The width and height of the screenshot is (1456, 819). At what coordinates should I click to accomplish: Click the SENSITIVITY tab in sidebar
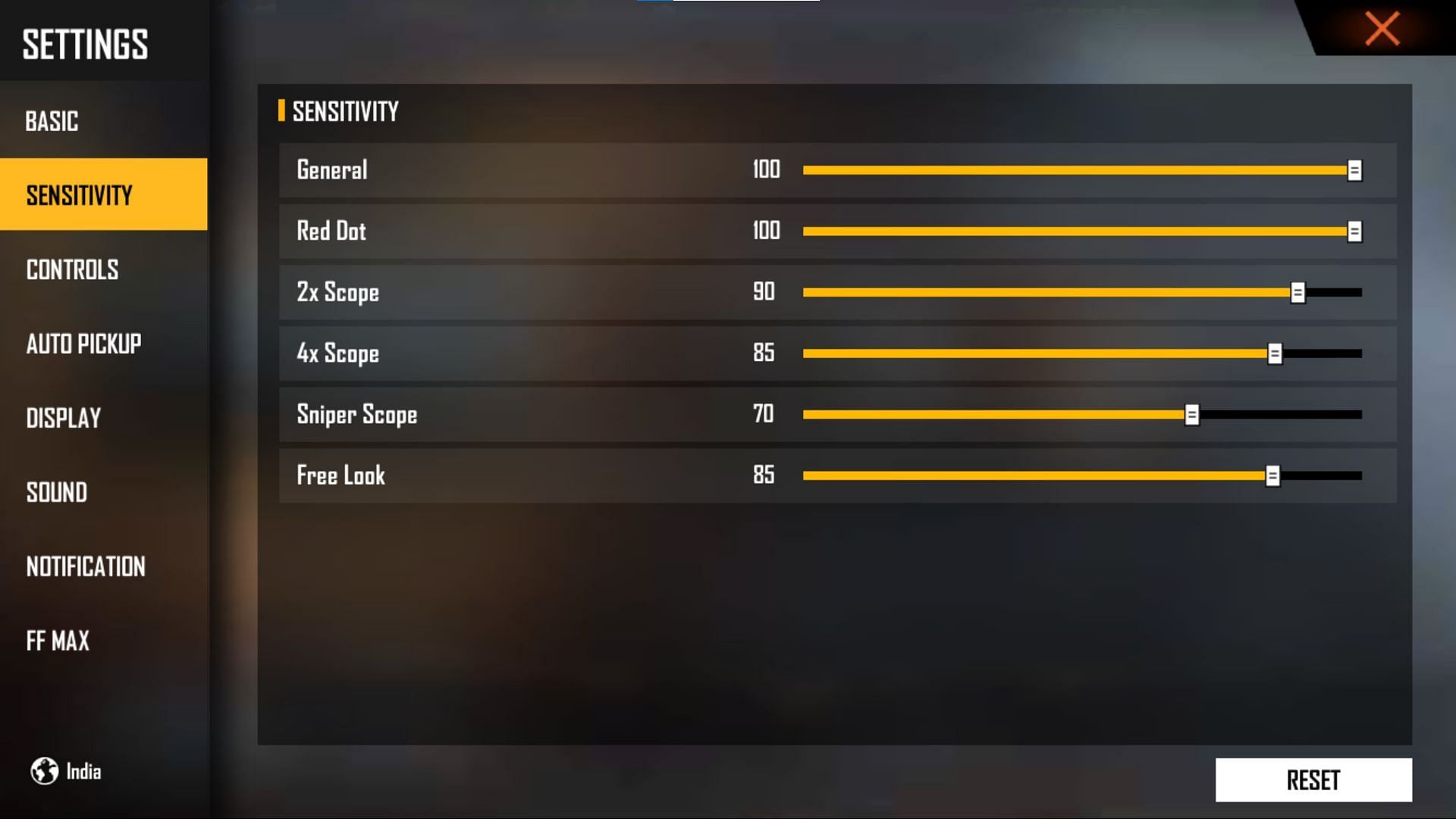click(x=103, y=194)
